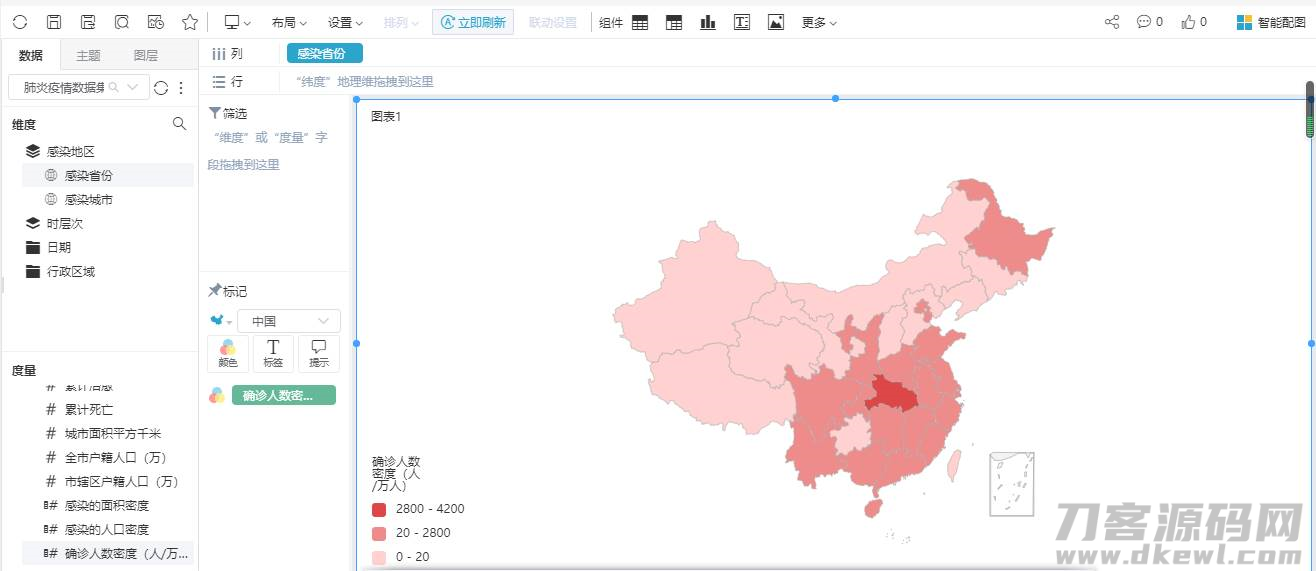
Task: Open the 中国 map region dropdown
Action: pos(289,321)
